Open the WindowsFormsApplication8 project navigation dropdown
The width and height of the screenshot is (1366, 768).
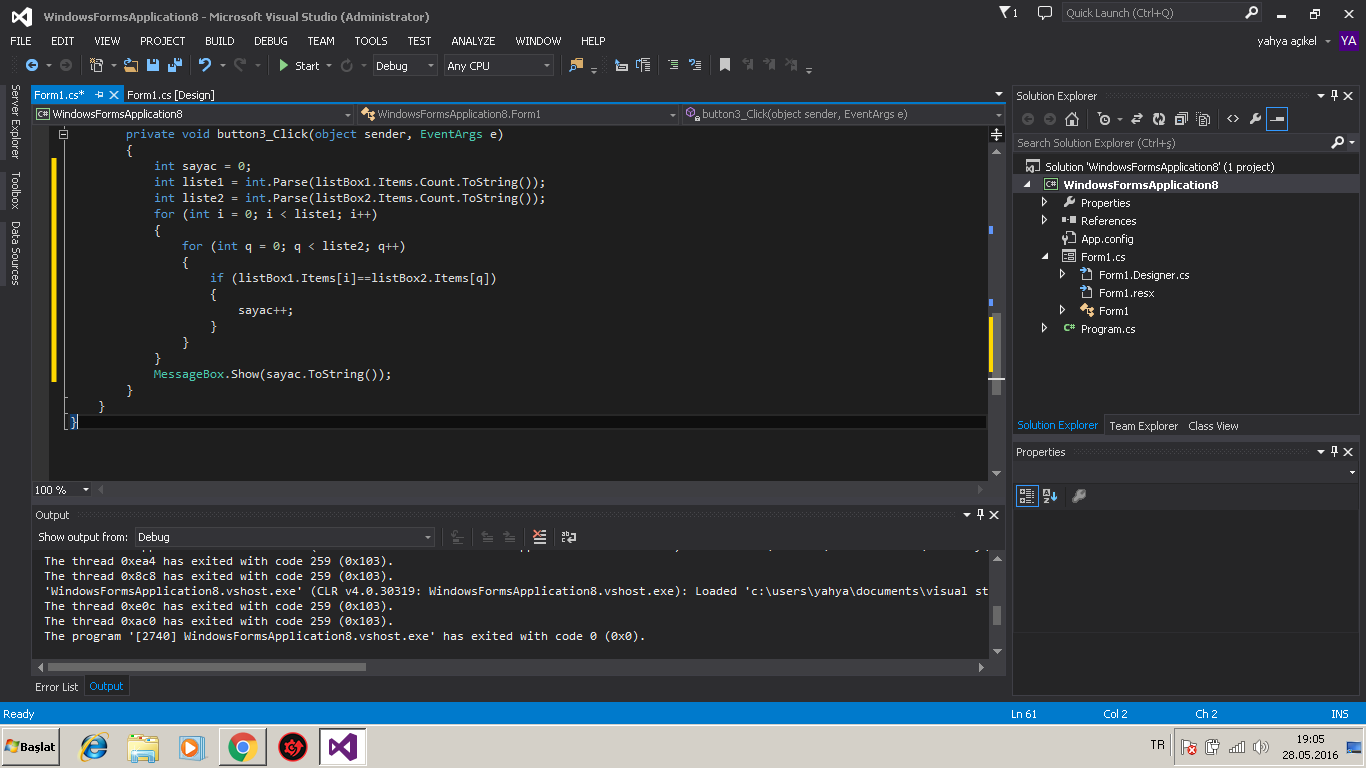coord(193,114)
